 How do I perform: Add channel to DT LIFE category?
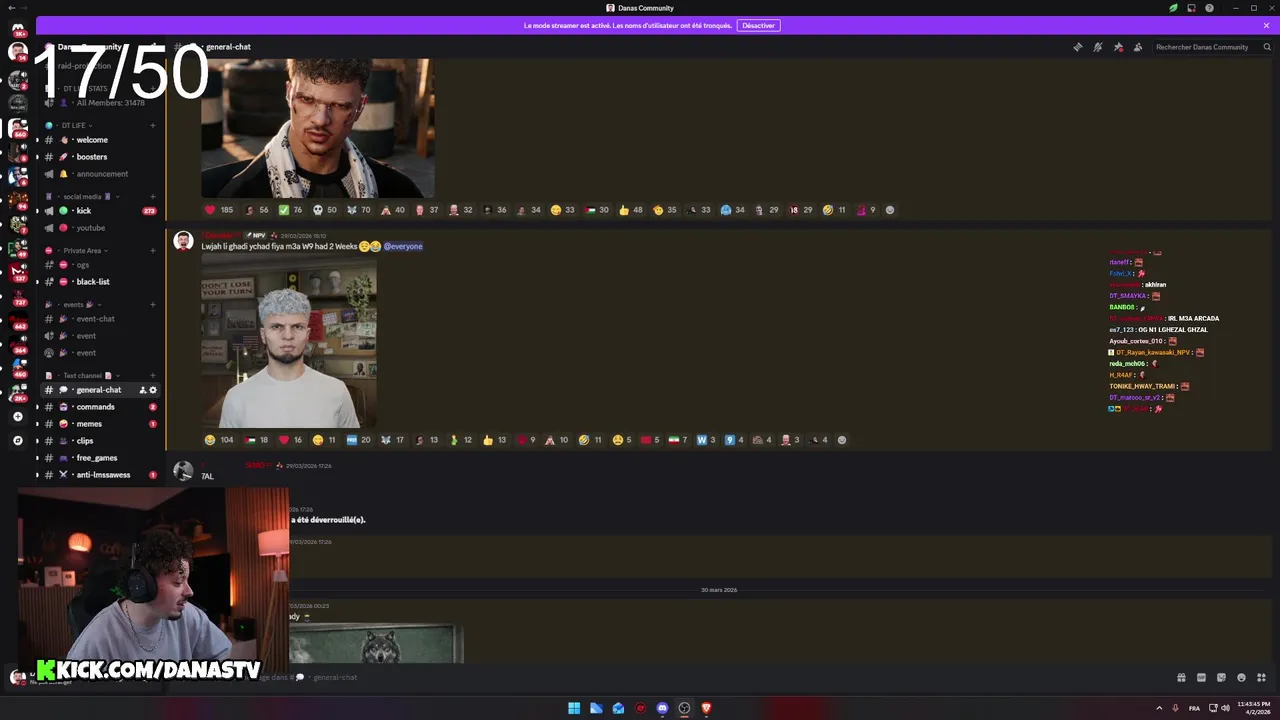[153, 126]
